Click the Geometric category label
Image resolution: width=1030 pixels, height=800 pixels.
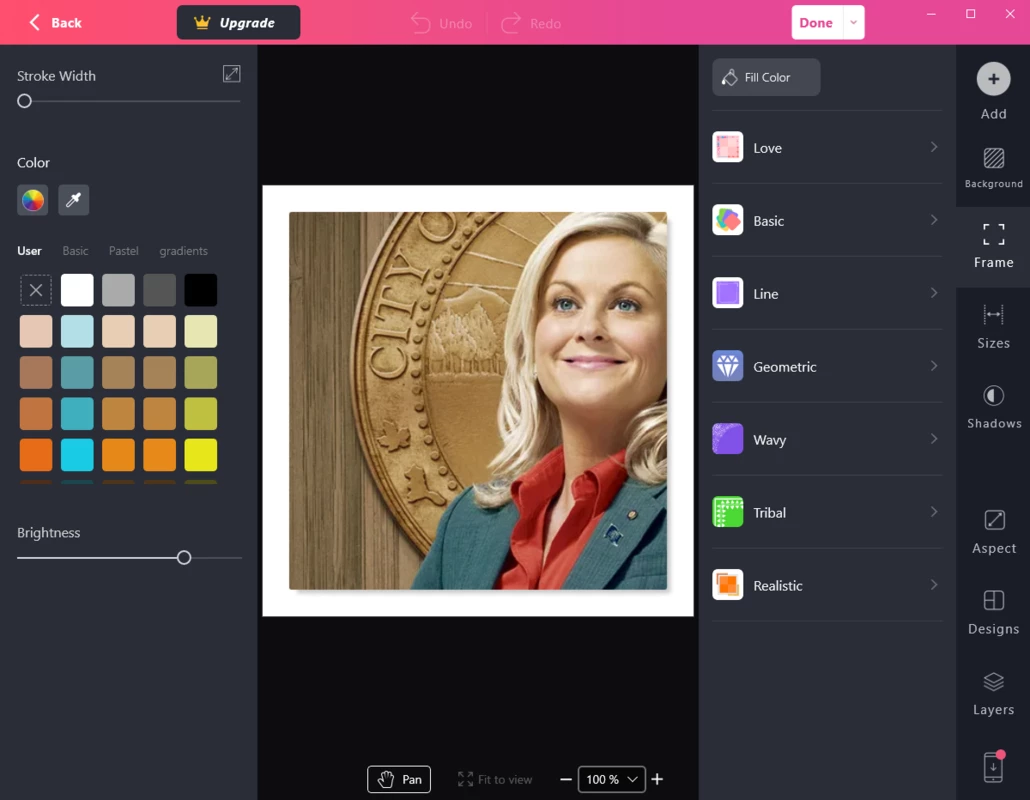point(784,367)
